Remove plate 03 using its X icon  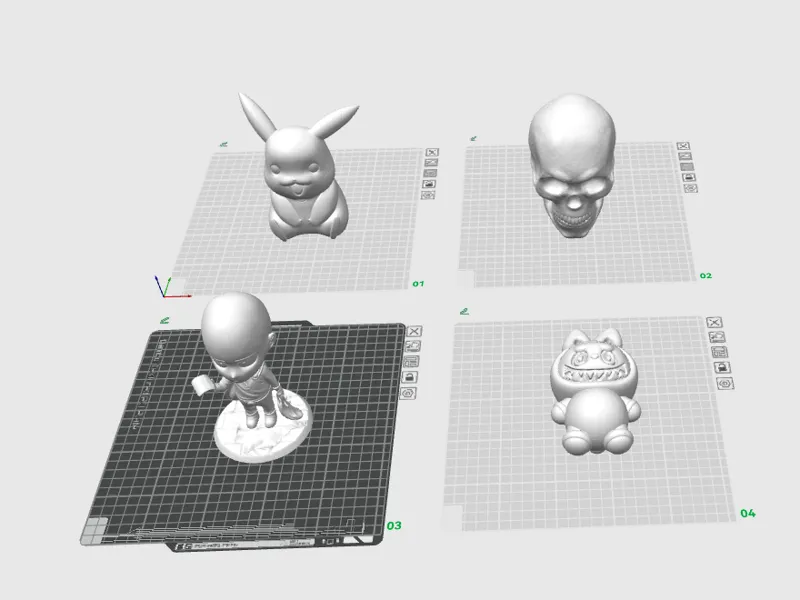414,331
